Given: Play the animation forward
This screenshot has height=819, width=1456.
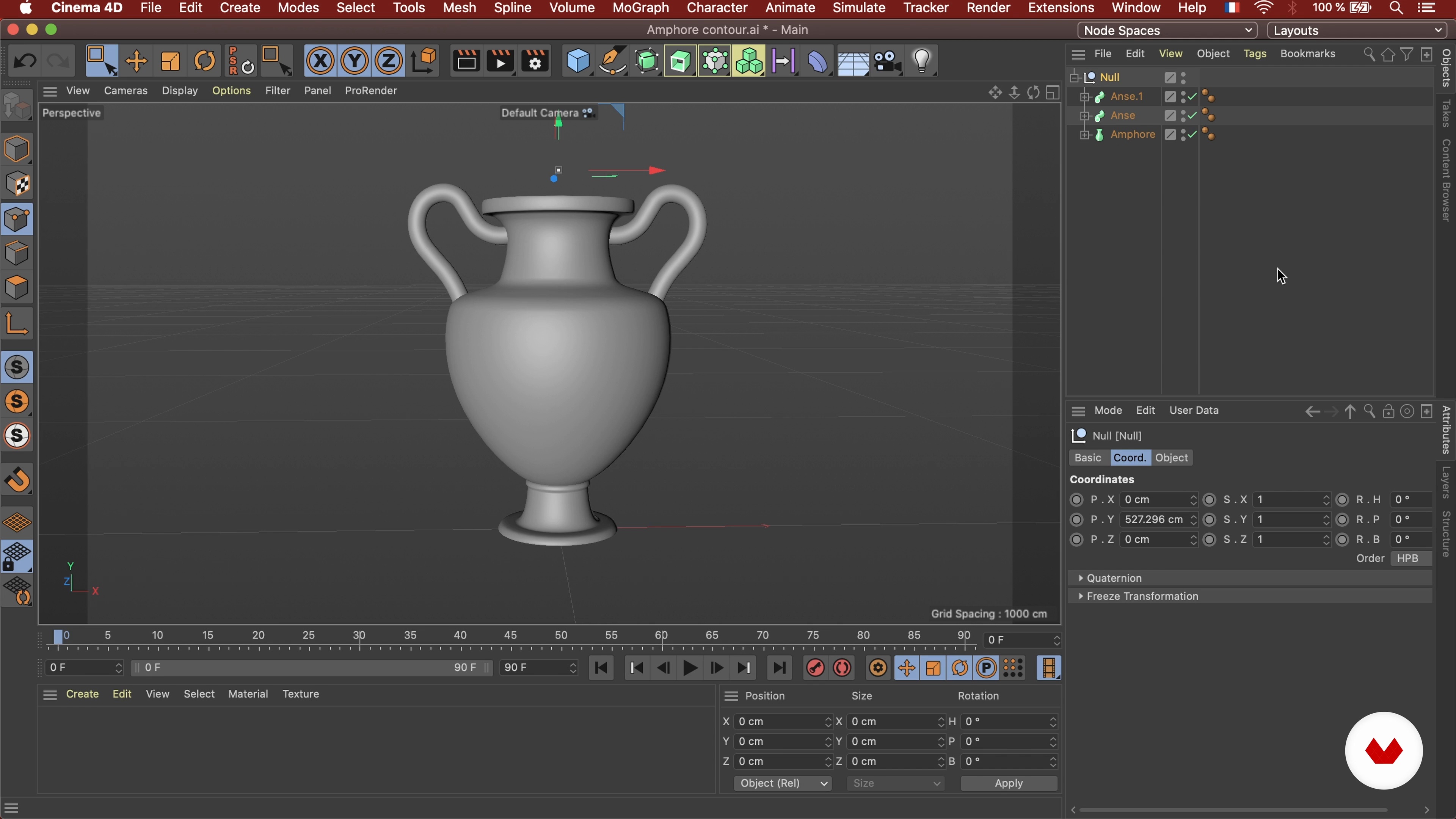Looking at the screenshot, I should [x=690, y=668].
